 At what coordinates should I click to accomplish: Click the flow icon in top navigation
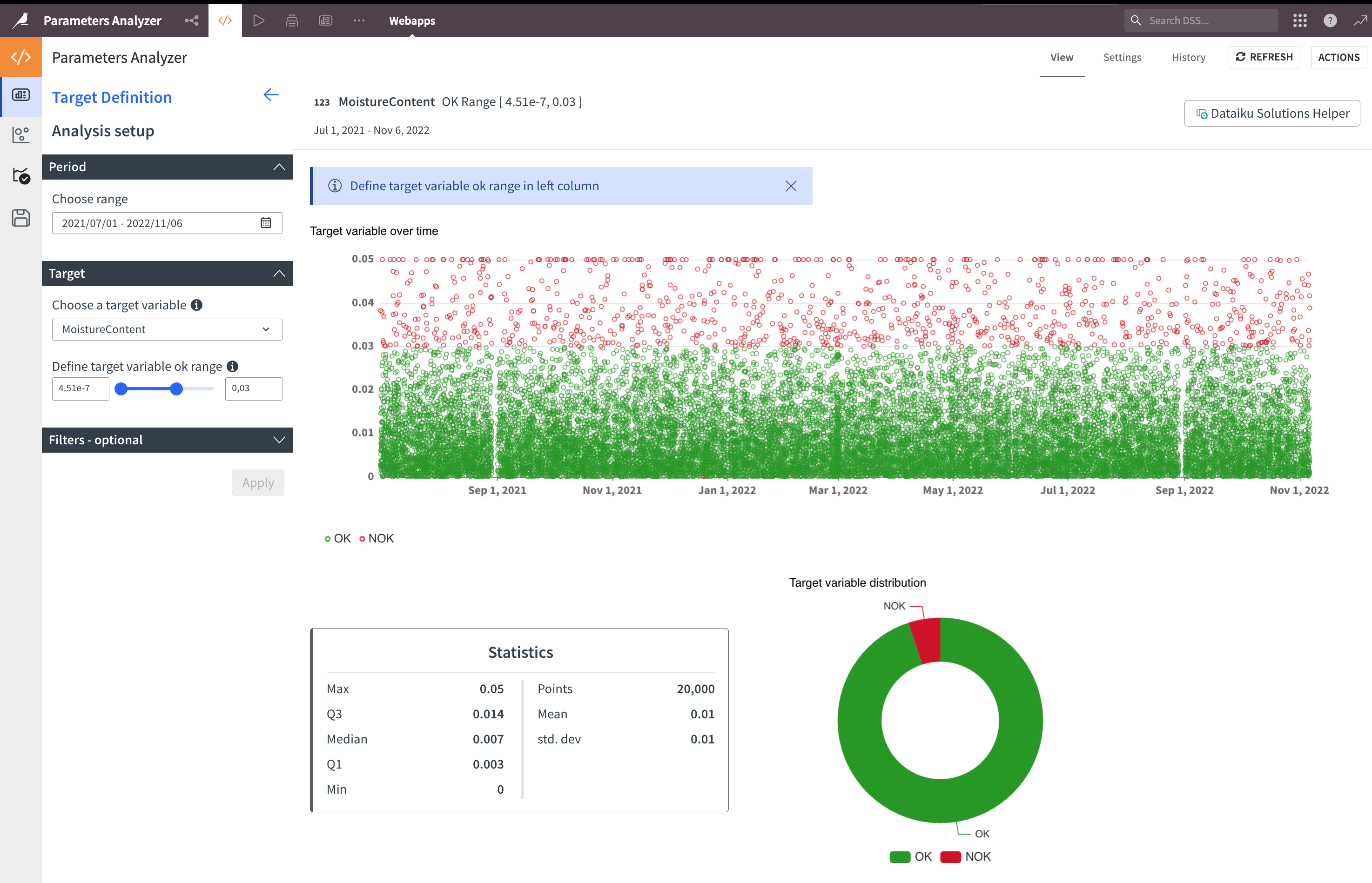(192, 20)
